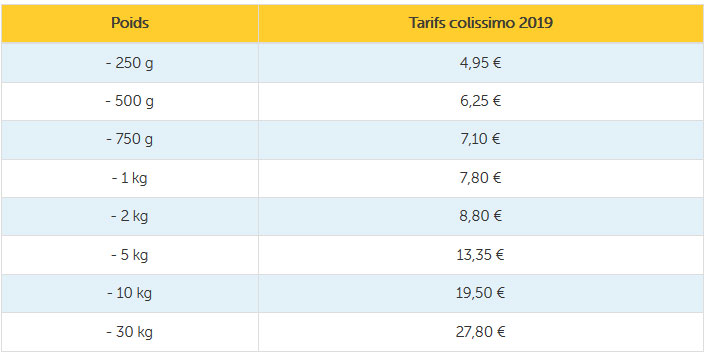The height and width of the screenshot is (360, 713).
Task: Select the 7,10 € price cell
Action: 481,140
